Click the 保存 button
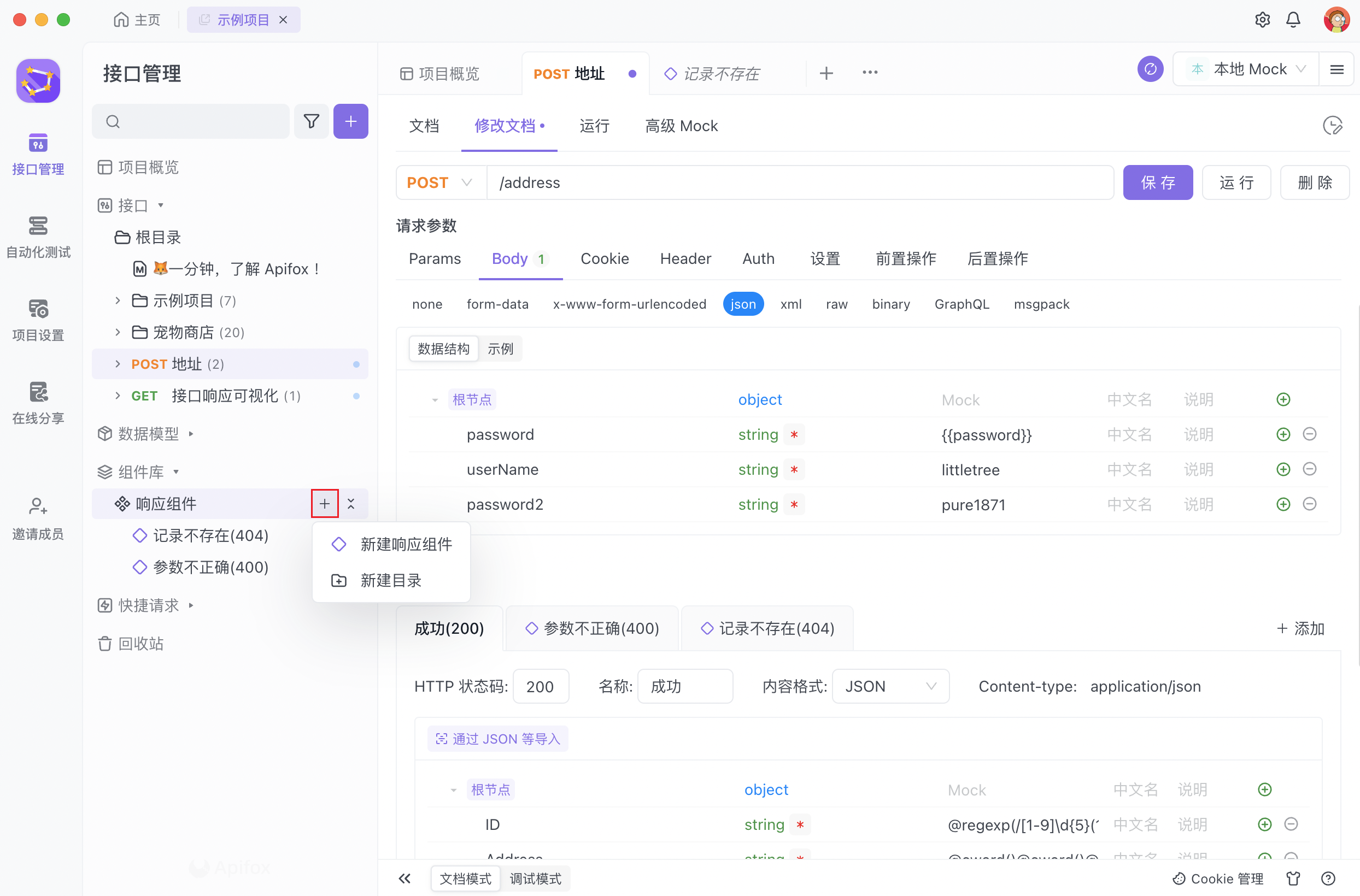 (x=1157, y=182)
